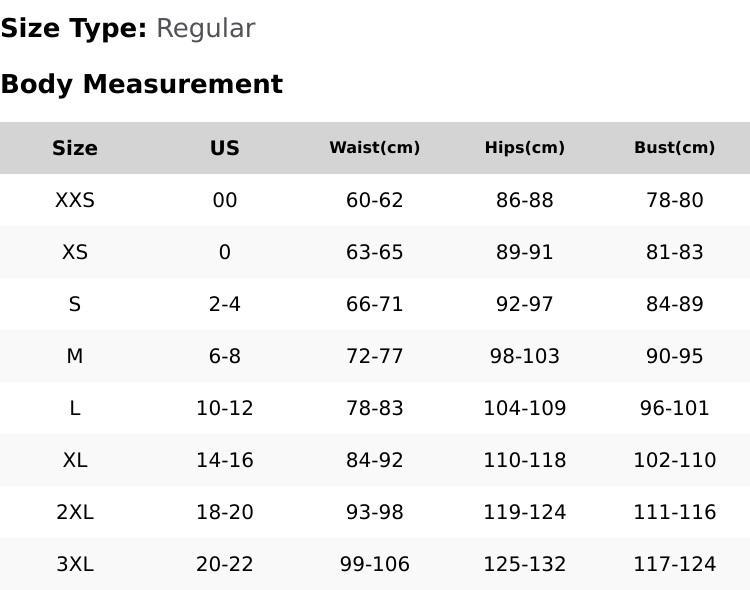Click hips value 119-124
Image resolution: width=750 pixels, height=590 pixels.
click(525, 512)
